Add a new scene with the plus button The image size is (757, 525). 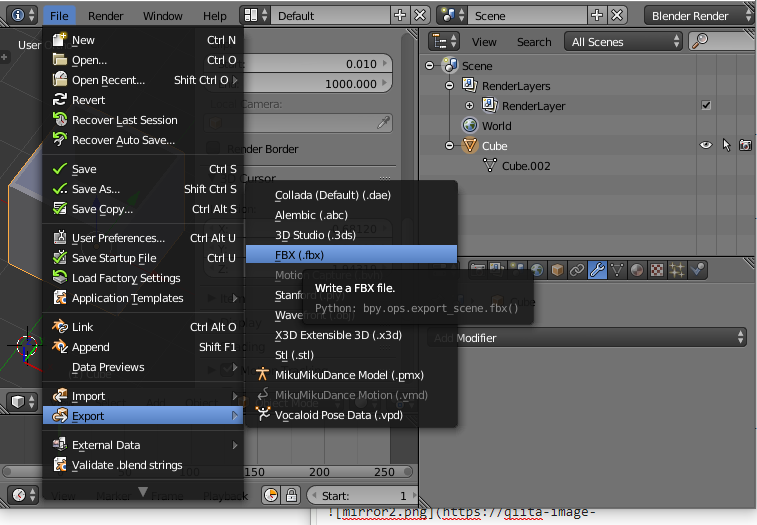[597, 15]
